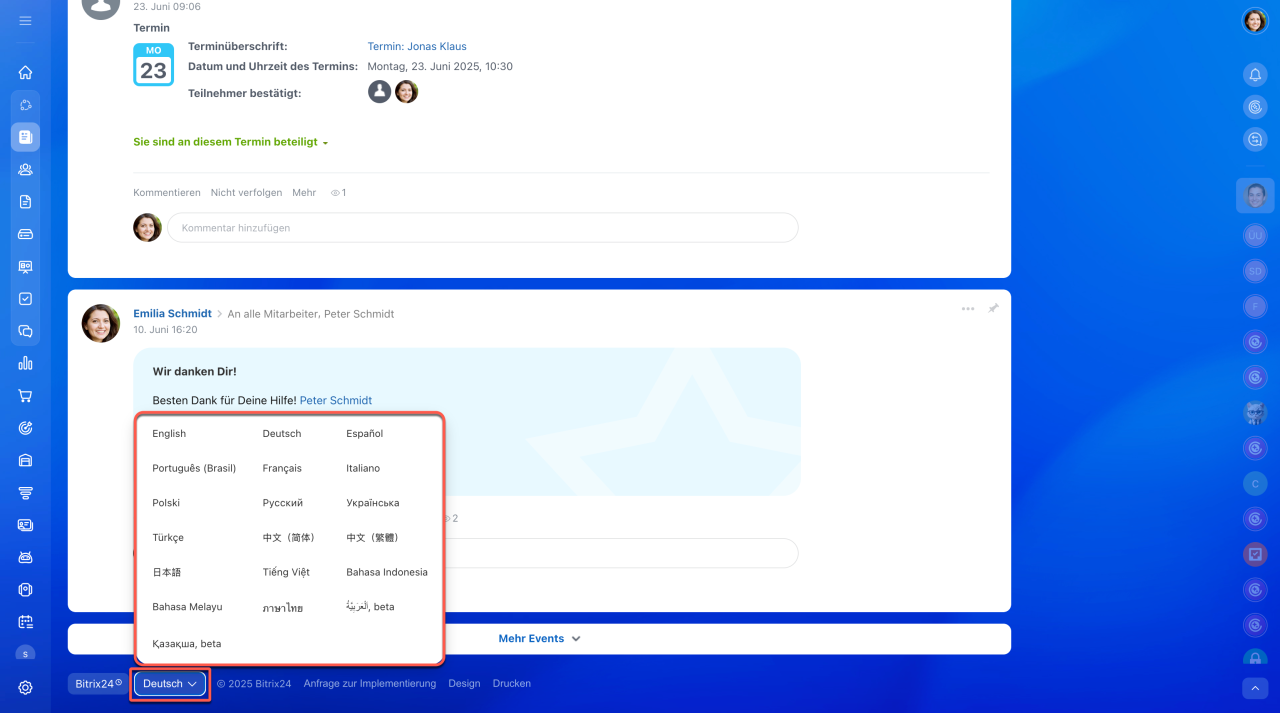Screen dimensions: 1280x713
Task: Open the F chat avatar in right panel
Action: click(x=1255, y=306)
